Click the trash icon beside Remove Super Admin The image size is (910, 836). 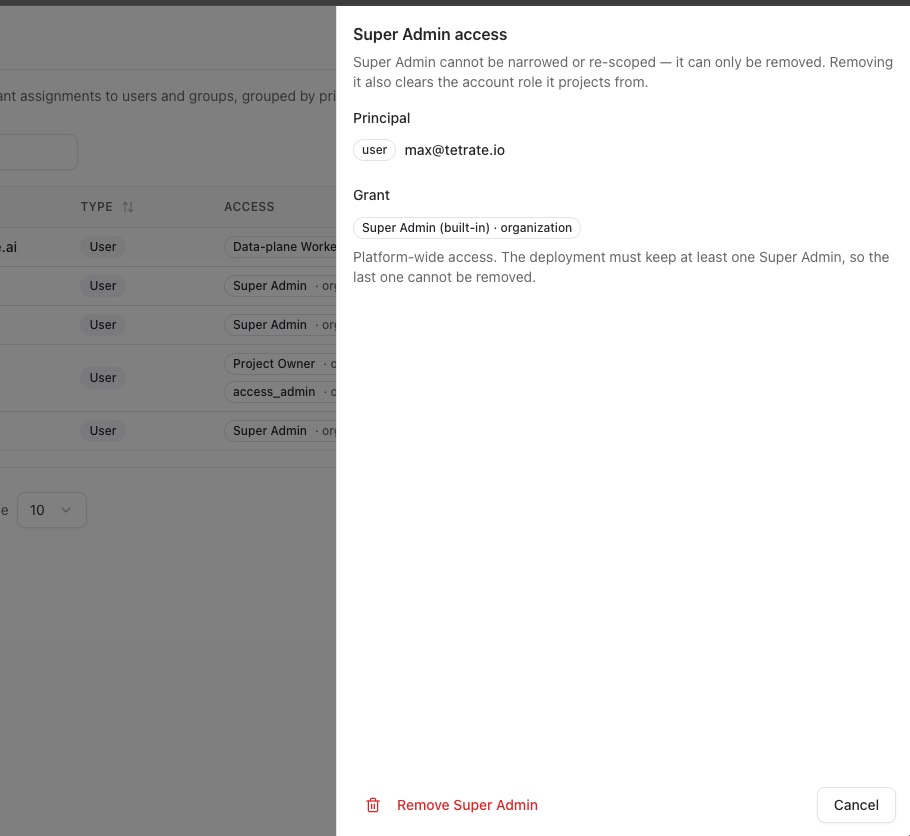click(x=373, y=805)
